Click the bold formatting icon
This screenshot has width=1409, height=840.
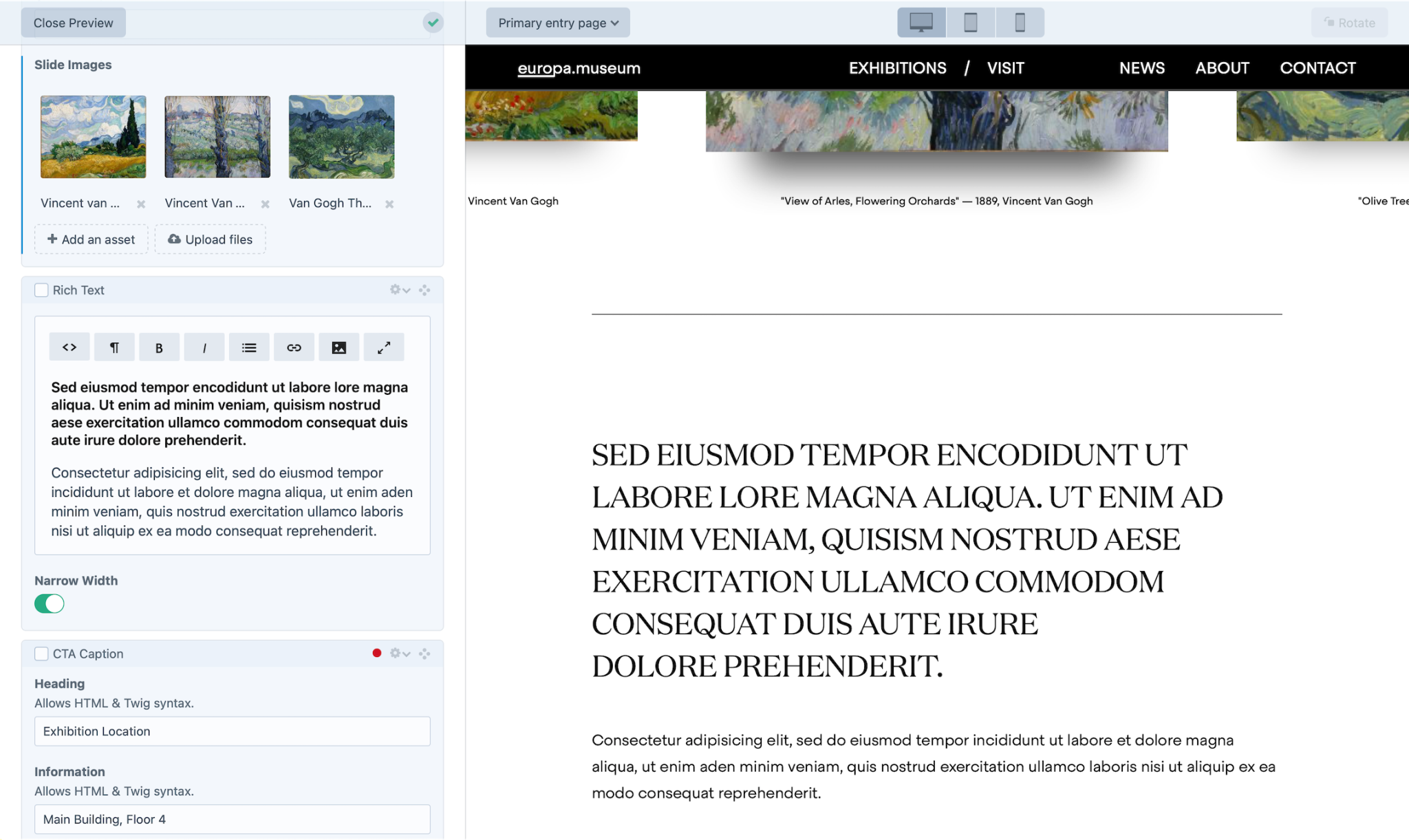click(159, 347)
